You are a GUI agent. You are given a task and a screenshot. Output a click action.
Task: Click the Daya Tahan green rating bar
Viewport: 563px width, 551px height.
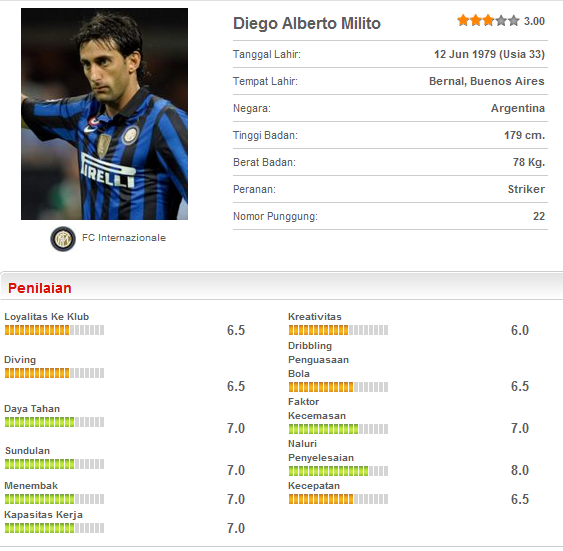[55, 422]
